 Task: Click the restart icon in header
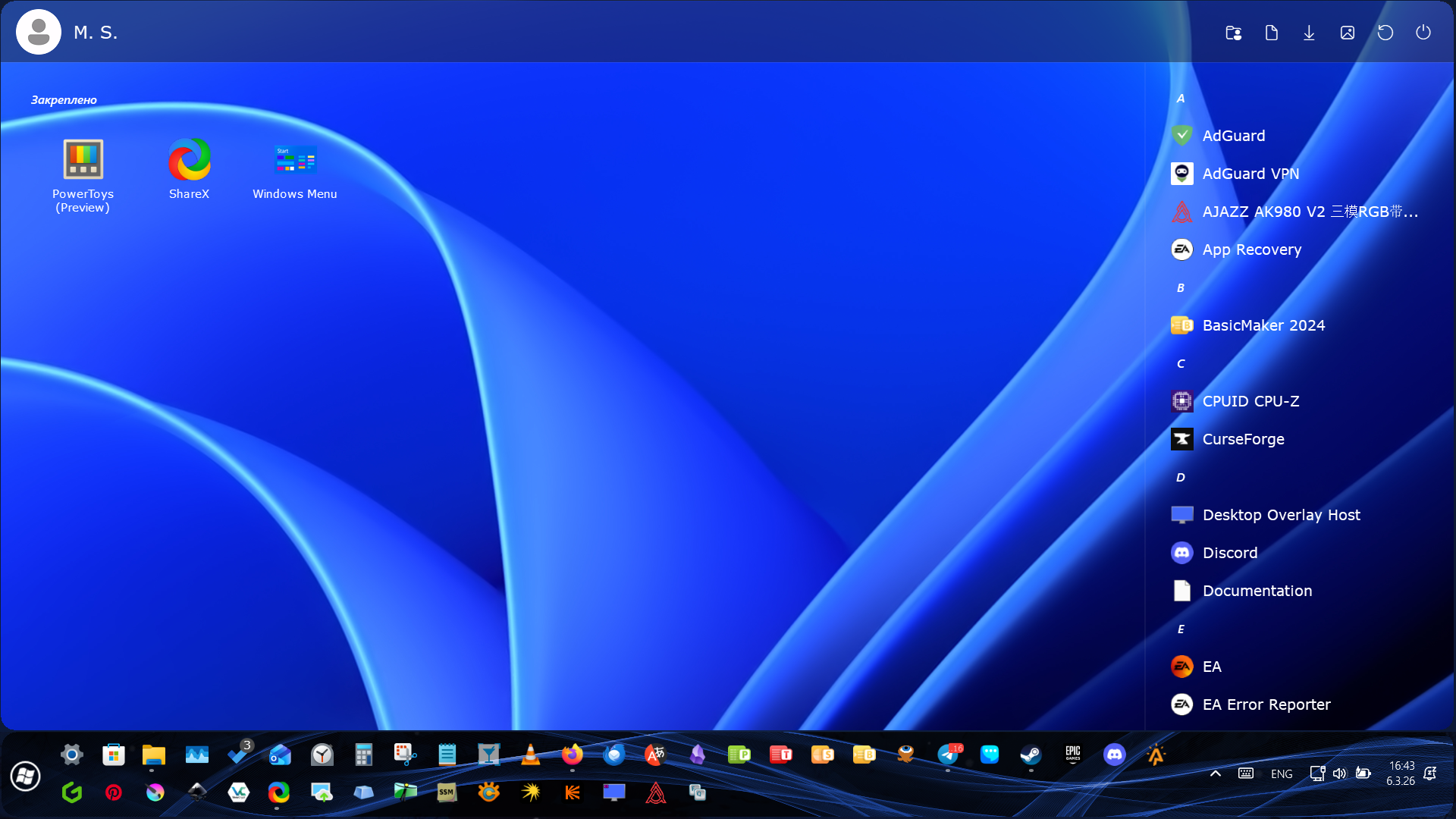[x=1385, y=33]
